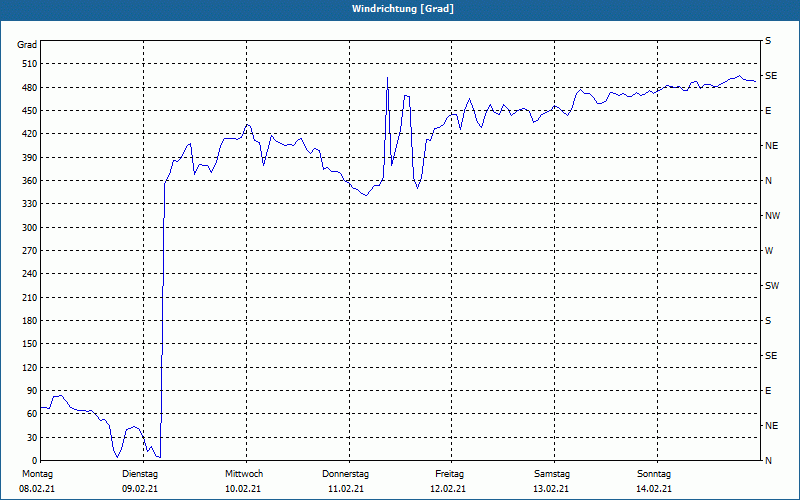This screenshot has height=500, width=800.
Task: Select the date 11.02.21
Action: coord(346,489)
